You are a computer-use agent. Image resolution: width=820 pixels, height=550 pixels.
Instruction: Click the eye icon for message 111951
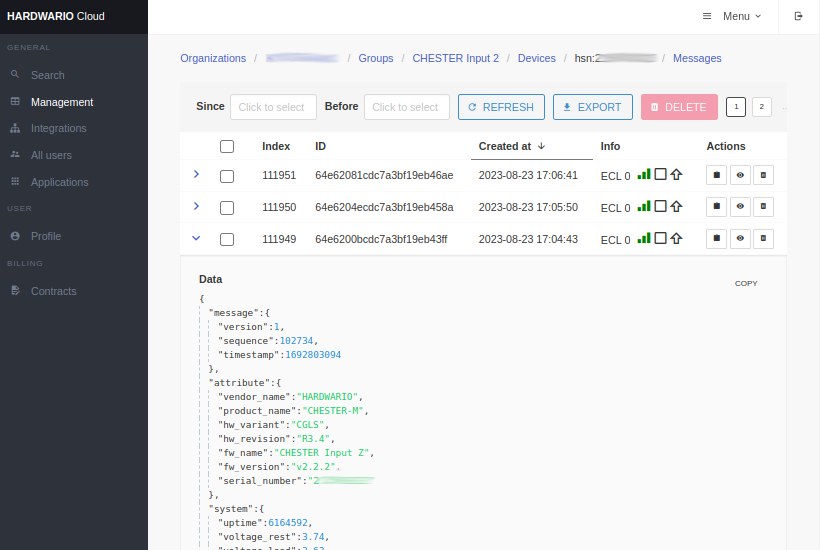point(740,175)
